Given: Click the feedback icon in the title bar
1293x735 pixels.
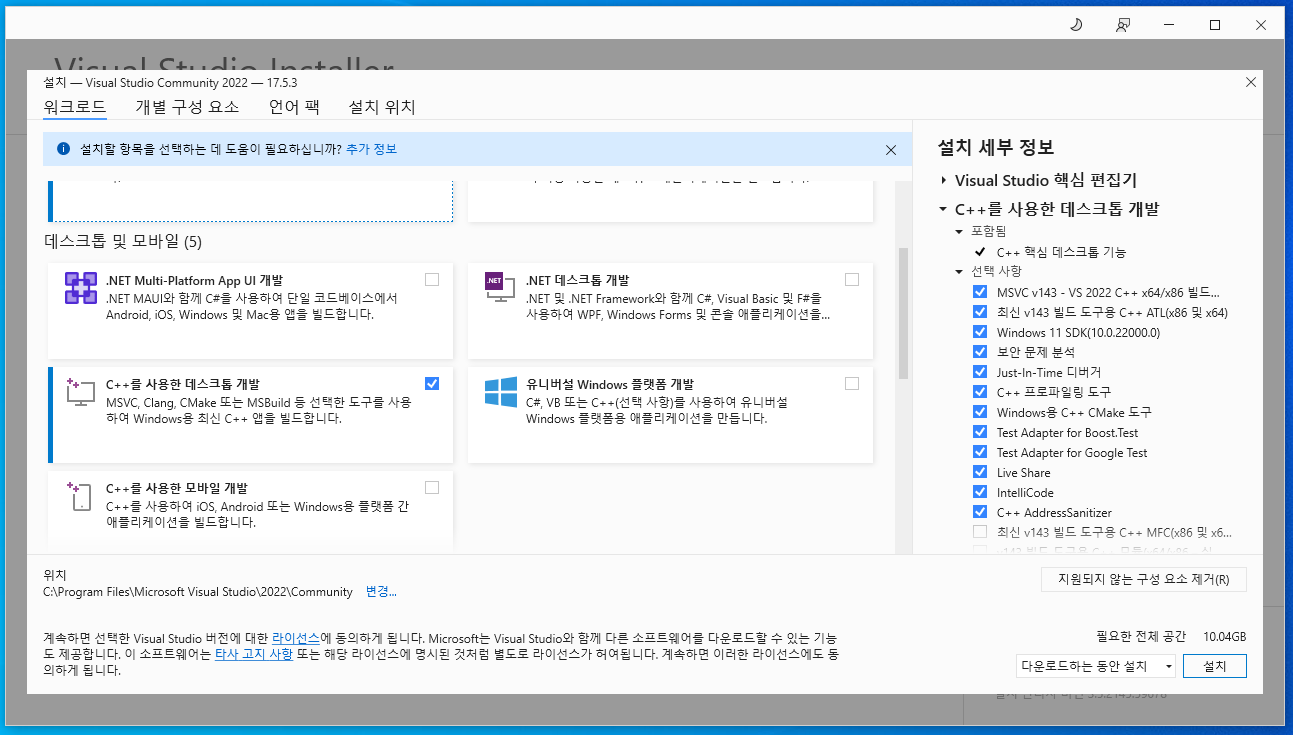Looking at the screenshot, I should point(1123,25).
